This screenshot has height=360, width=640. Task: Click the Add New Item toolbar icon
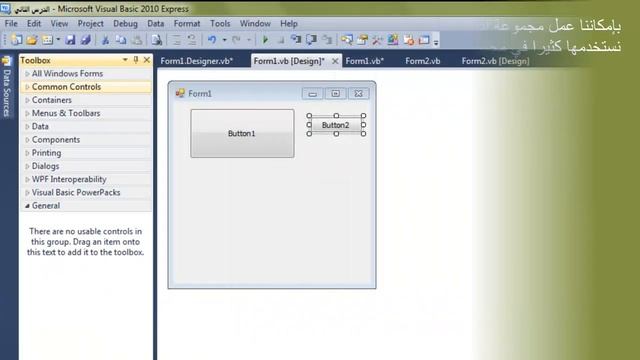click(x=47, y=40)
